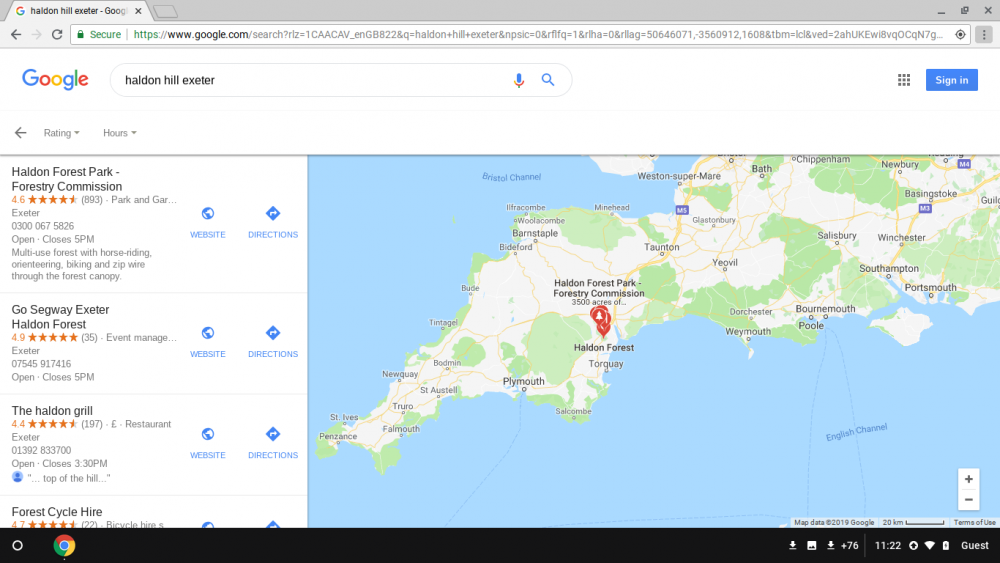This screenshot has height=563, width=1000.
Task: Click the +76 notifications count
Action: pos(849,545)
